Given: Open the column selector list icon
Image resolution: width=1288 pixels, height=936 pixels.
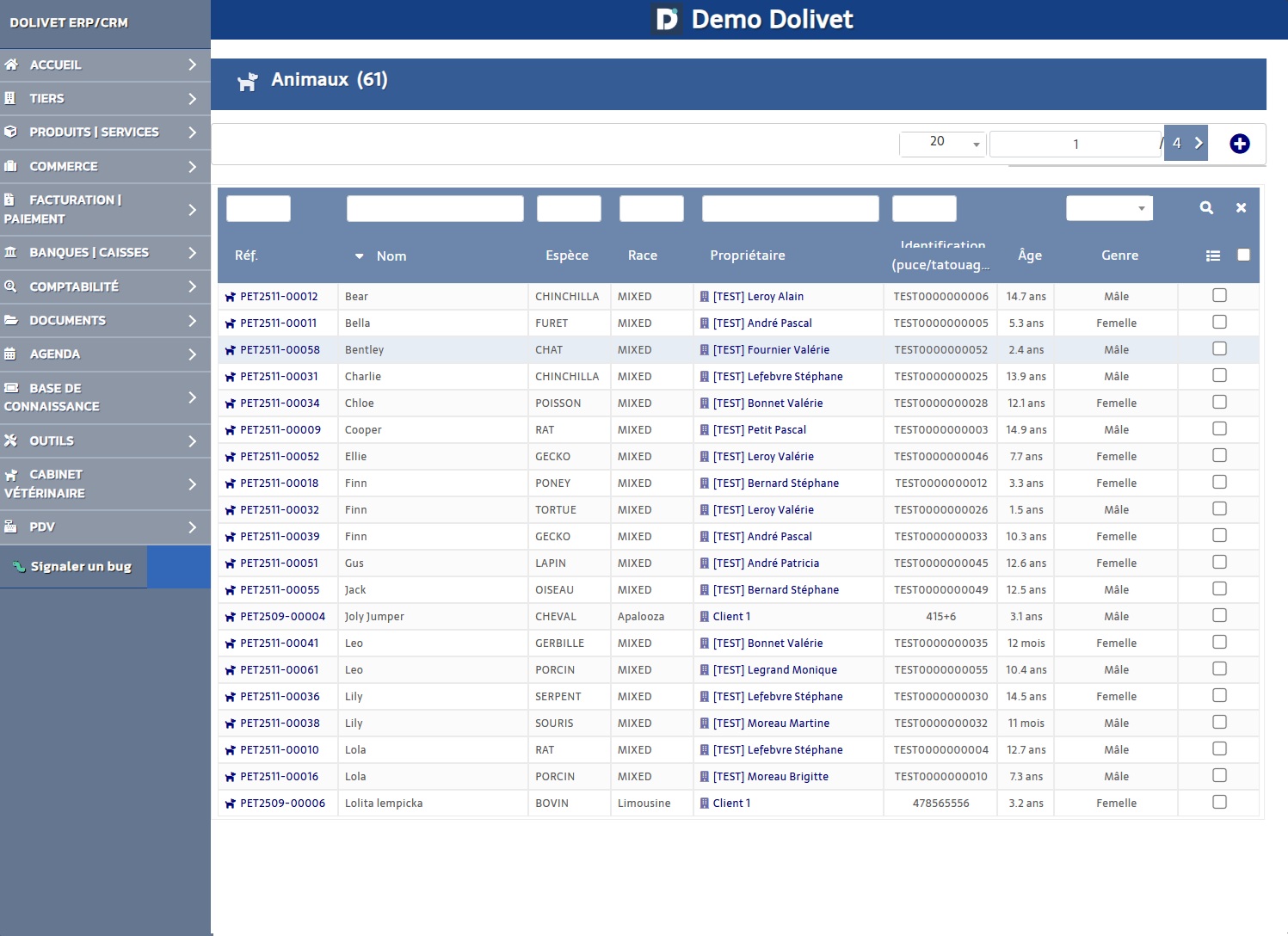Looking at the screenshot, I should coord(1212,256).
